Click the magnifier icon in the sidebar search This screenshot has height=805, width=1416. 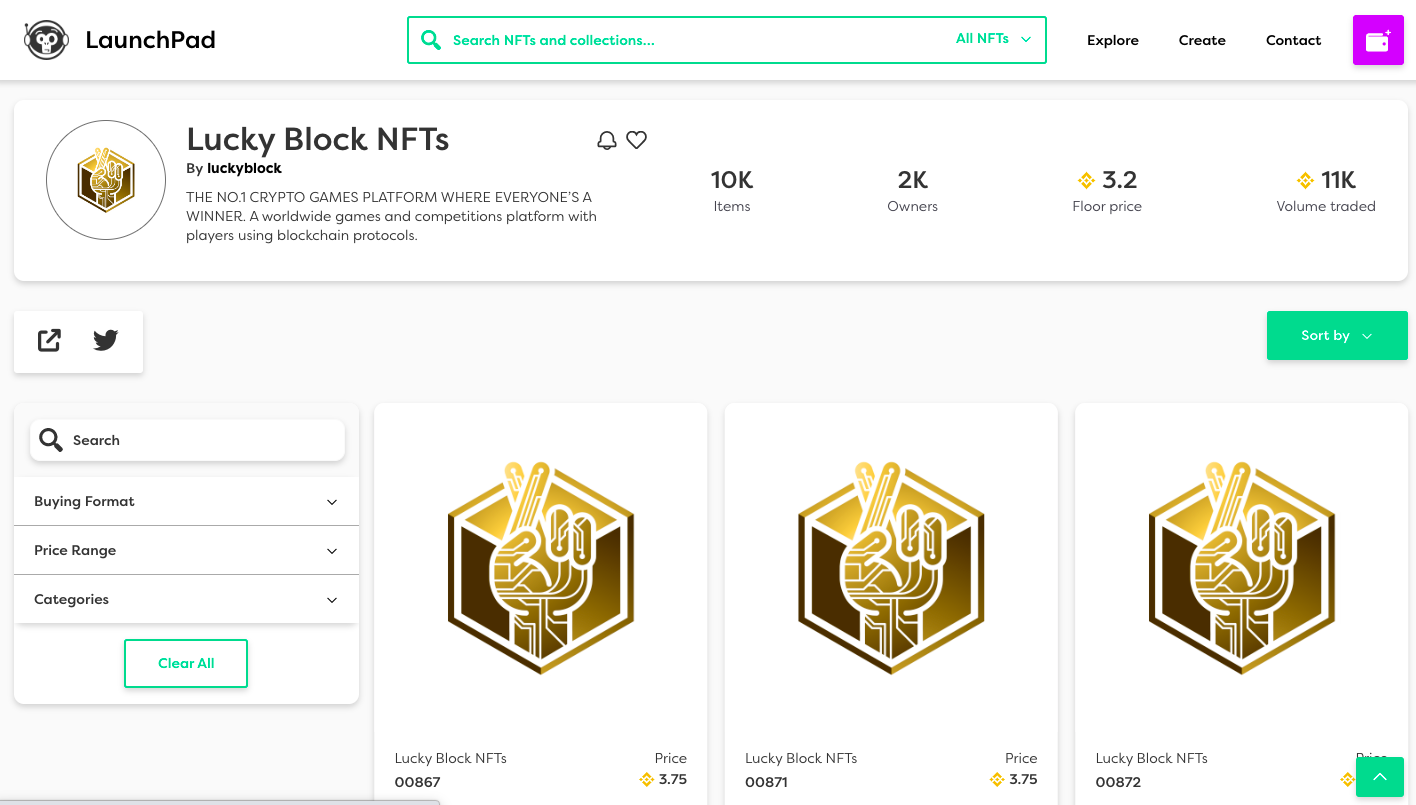[50, 439]
